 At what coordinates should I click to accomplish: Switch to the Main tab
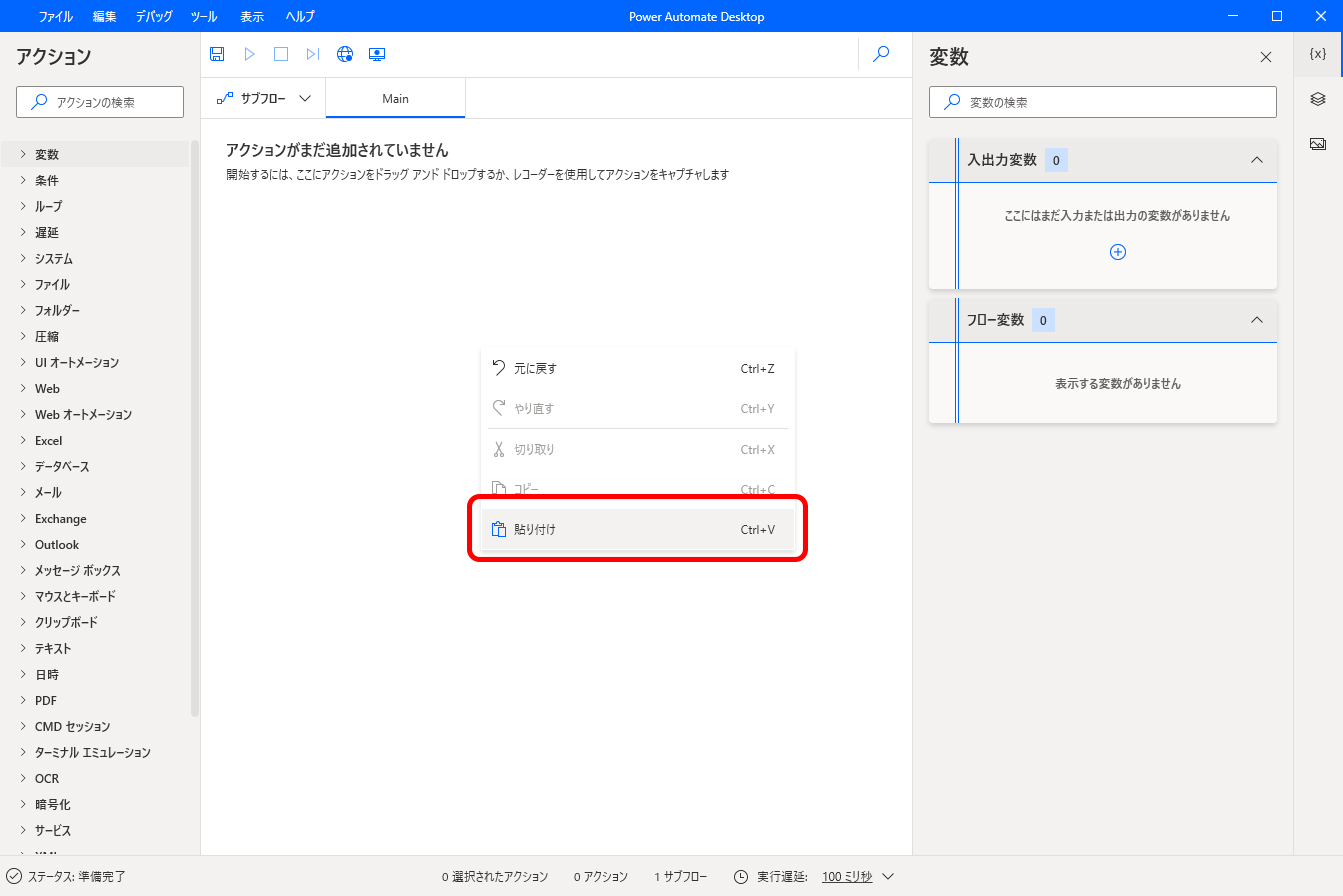pyautogui.click(x=395, y=98)
